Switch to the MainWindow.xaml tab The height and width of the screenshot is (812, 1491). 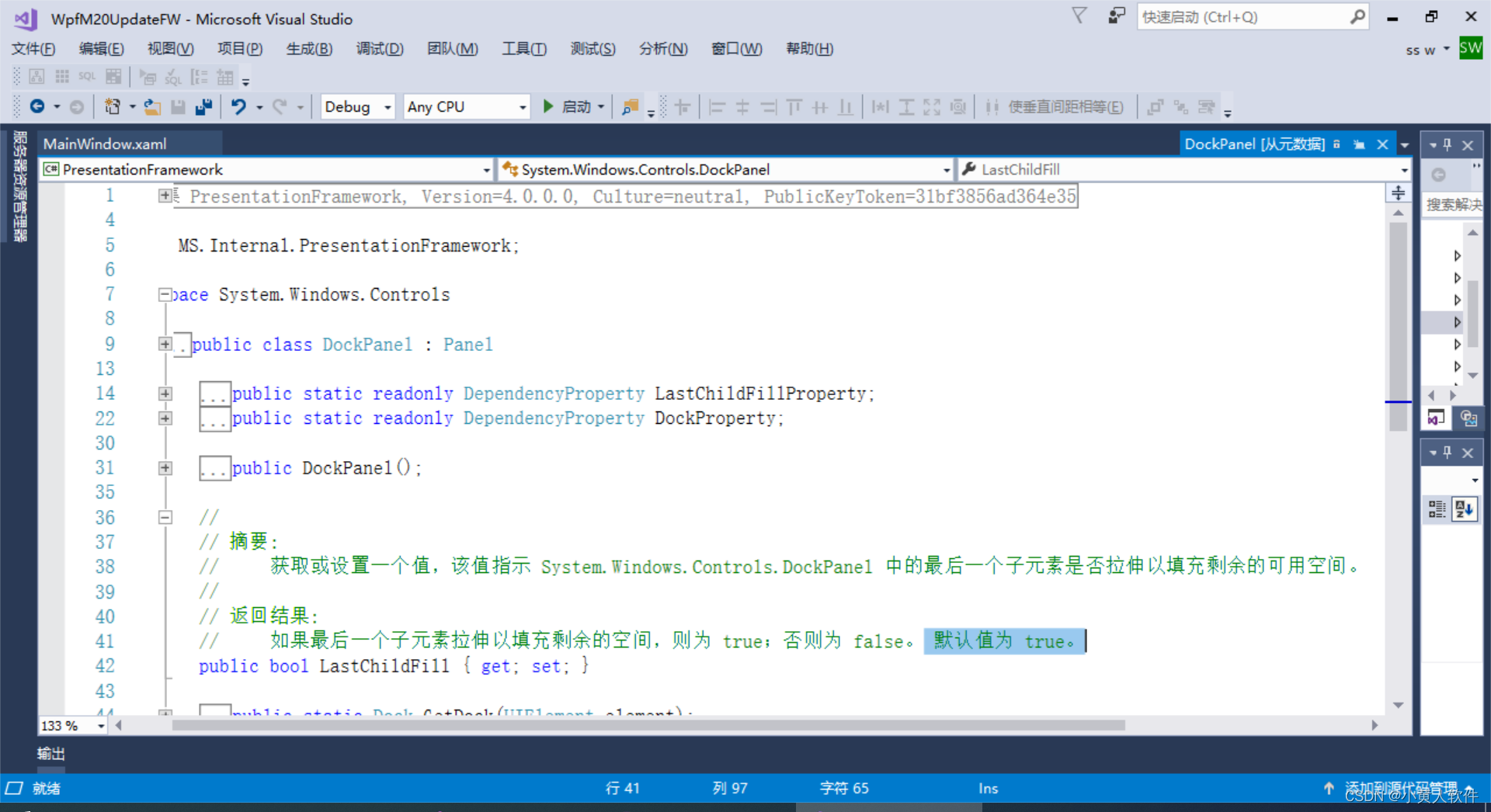pos(105,144)
